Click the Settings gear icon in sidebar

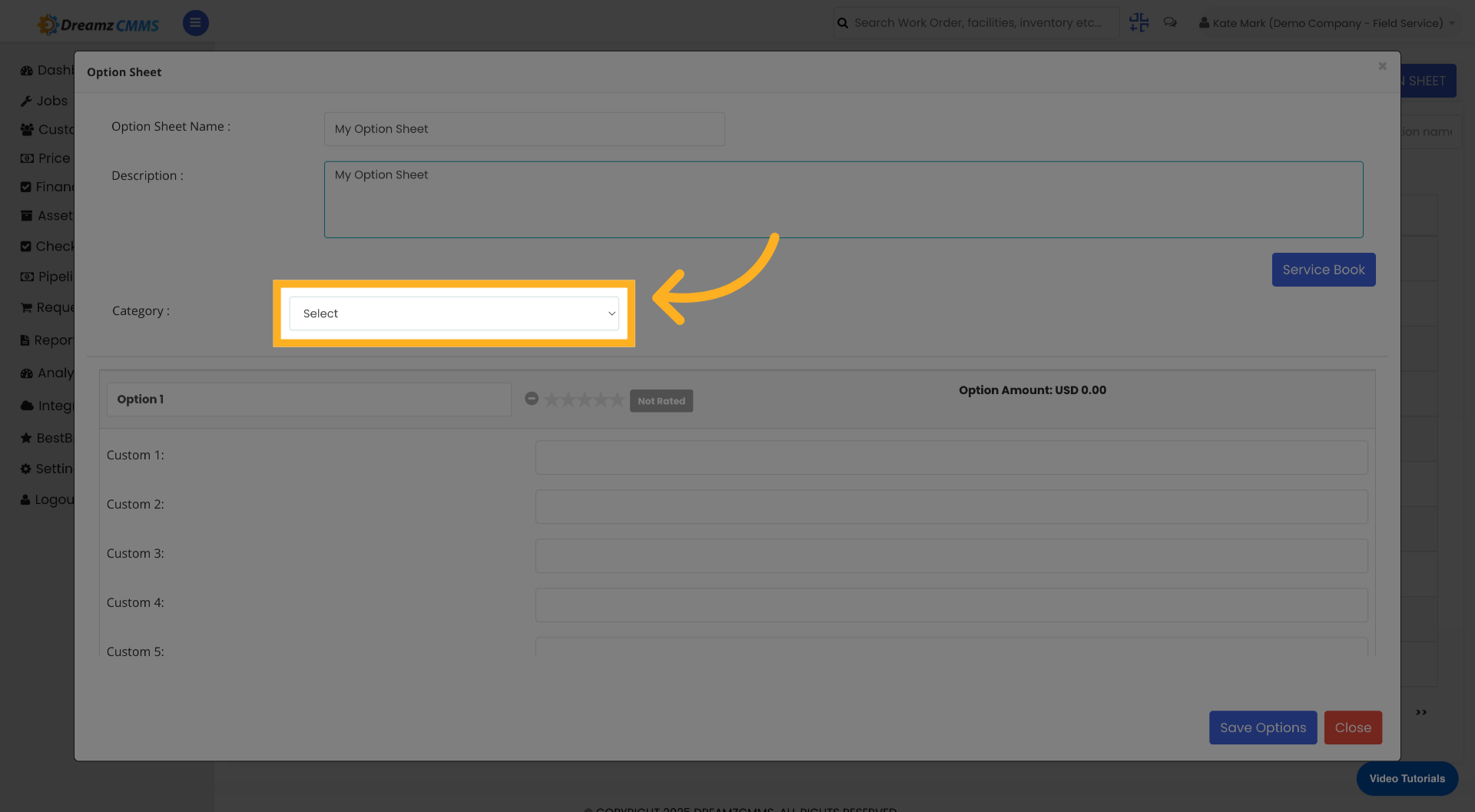coord(26,469)
